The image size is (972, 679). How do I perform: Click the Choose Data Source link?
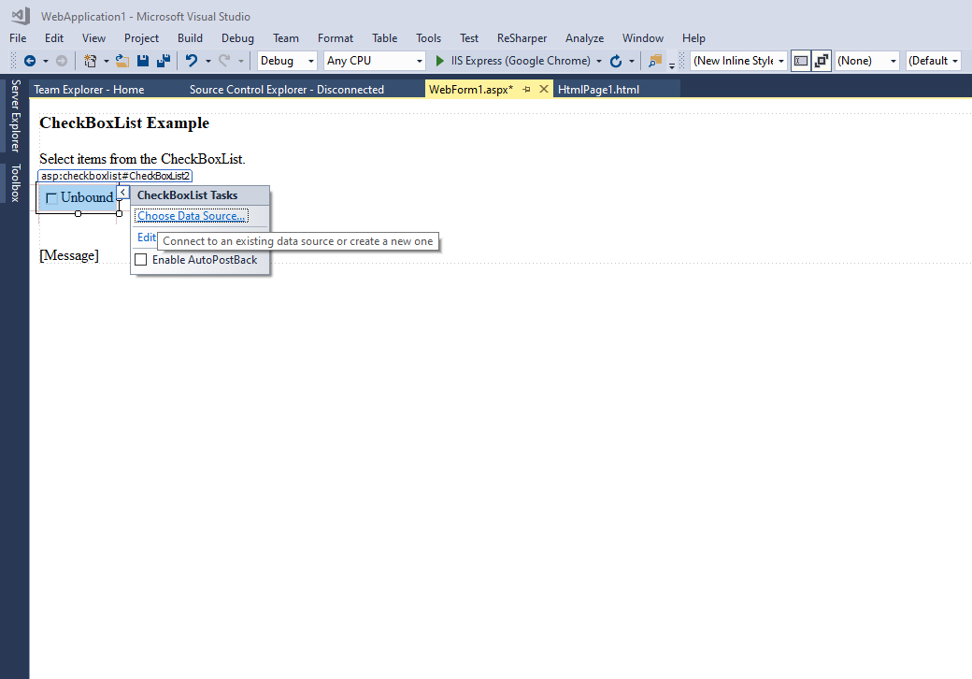191,215
